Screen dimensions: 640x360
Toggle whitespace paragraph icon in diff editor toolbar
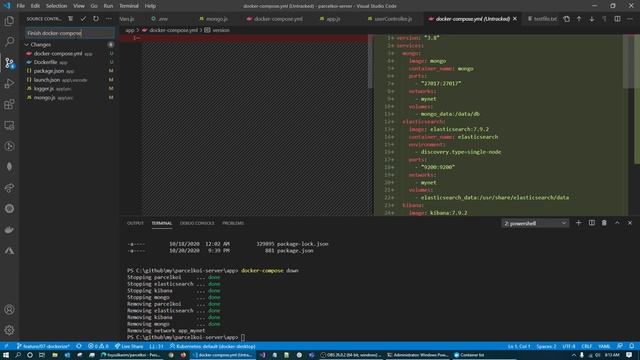coord(604,19)
